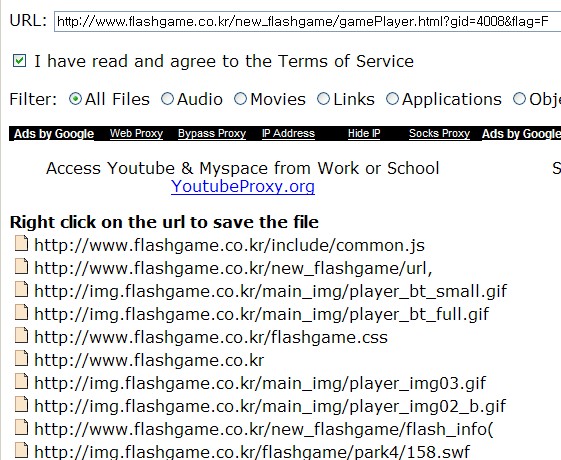Open the IP Address ad link

[x=288, y=133]
